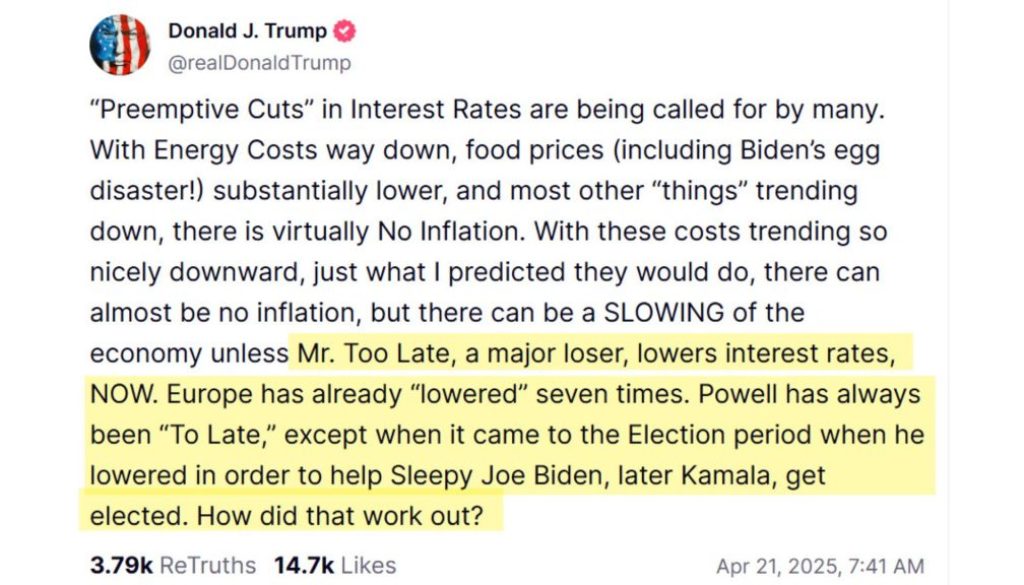View the 3.79k ReTruths count
This screenshot has width=1024, height=585.
click(121, 565)
